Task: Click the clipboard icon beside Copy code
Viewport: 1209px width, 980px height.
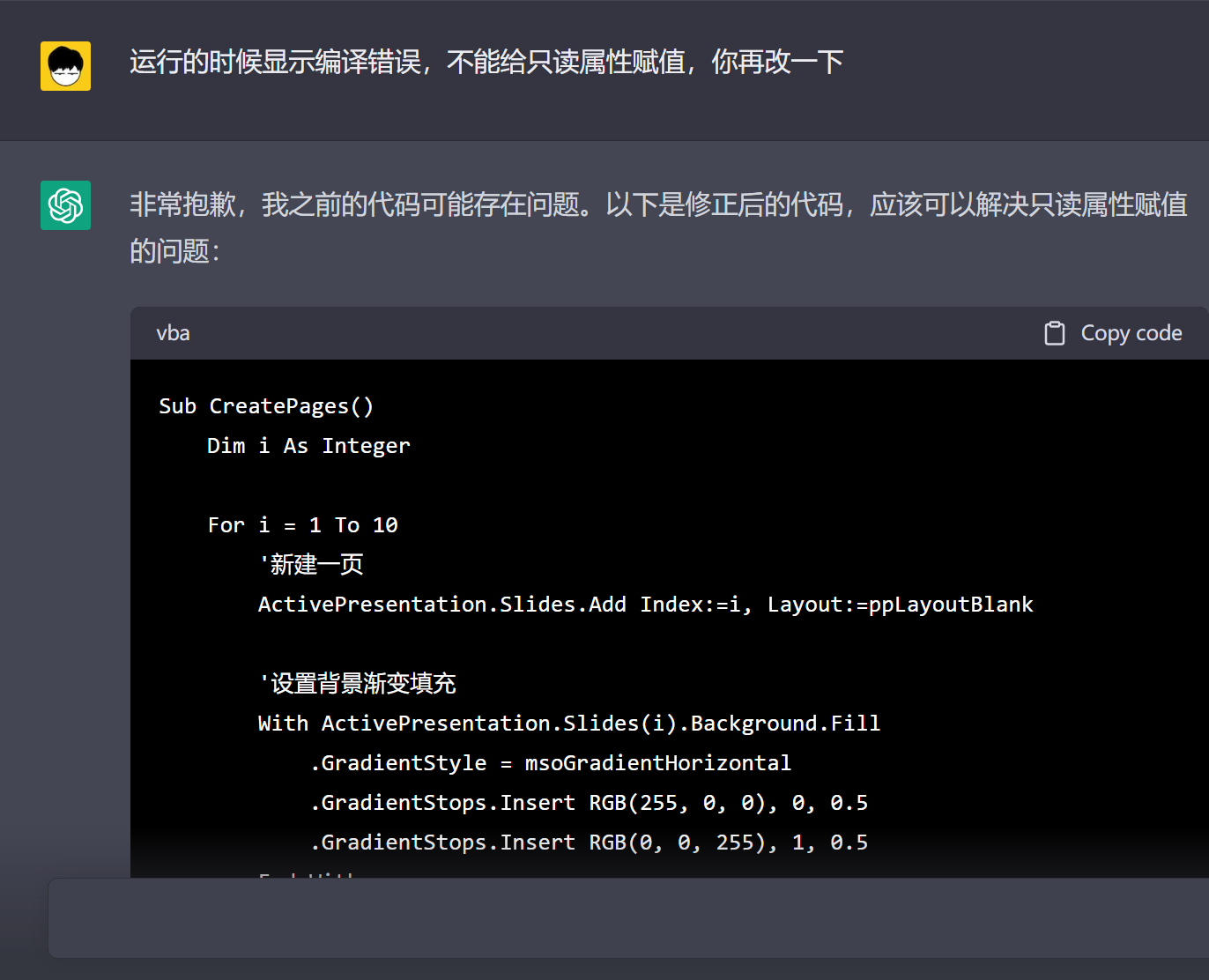Action: [1055, 333]
